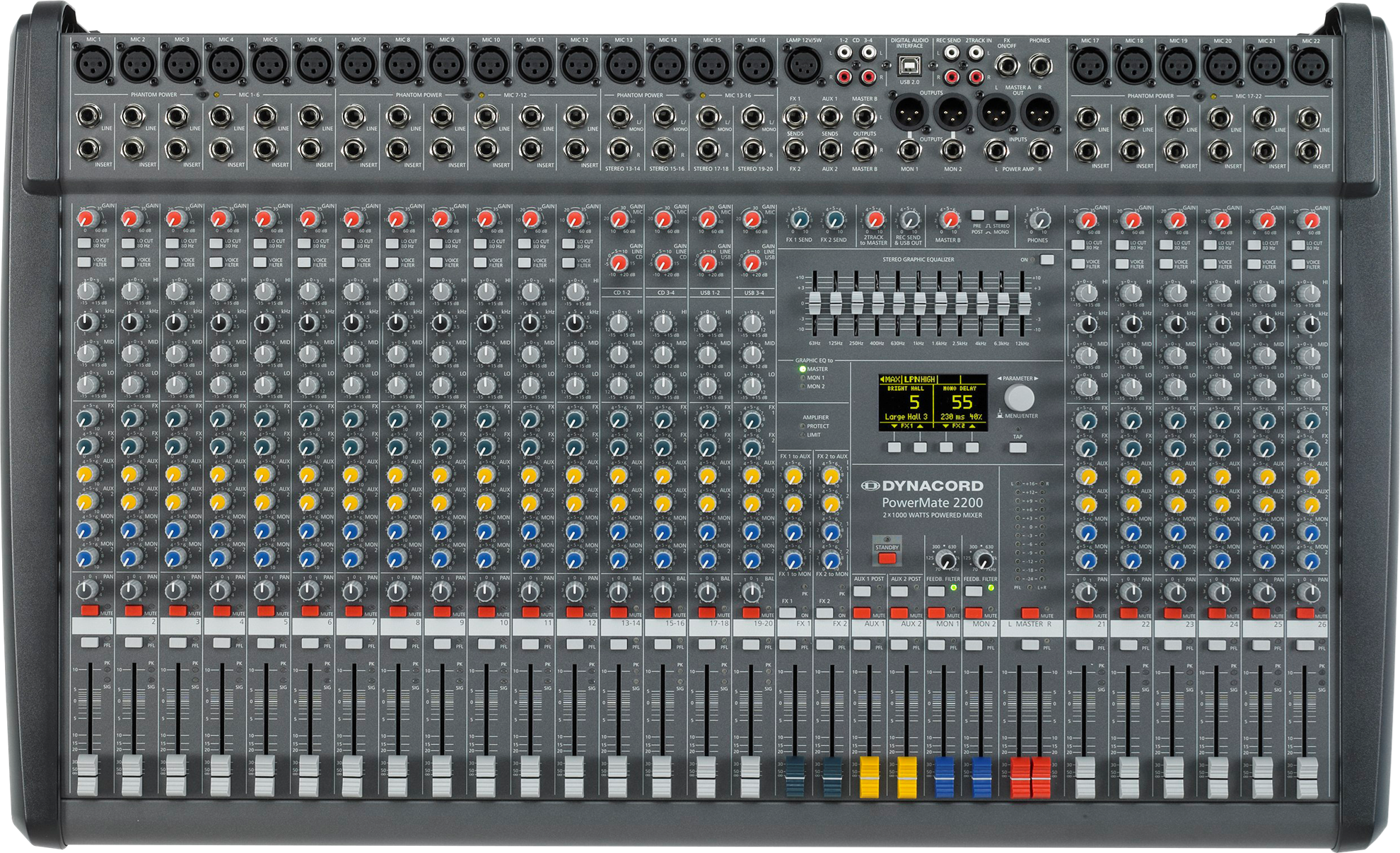Viewport: 1400px width, 853px height.
Task: Mute channel 26
Action: pos(1305,613)
